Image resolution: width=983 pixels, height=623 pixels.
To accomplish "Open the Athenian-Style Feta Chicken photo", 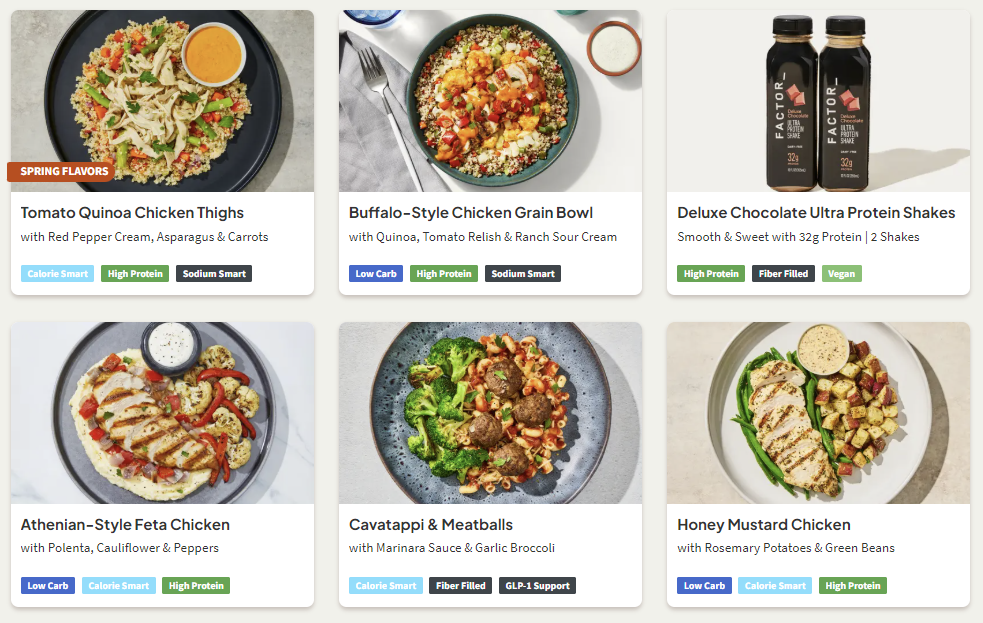I will [x=162, y=412].
